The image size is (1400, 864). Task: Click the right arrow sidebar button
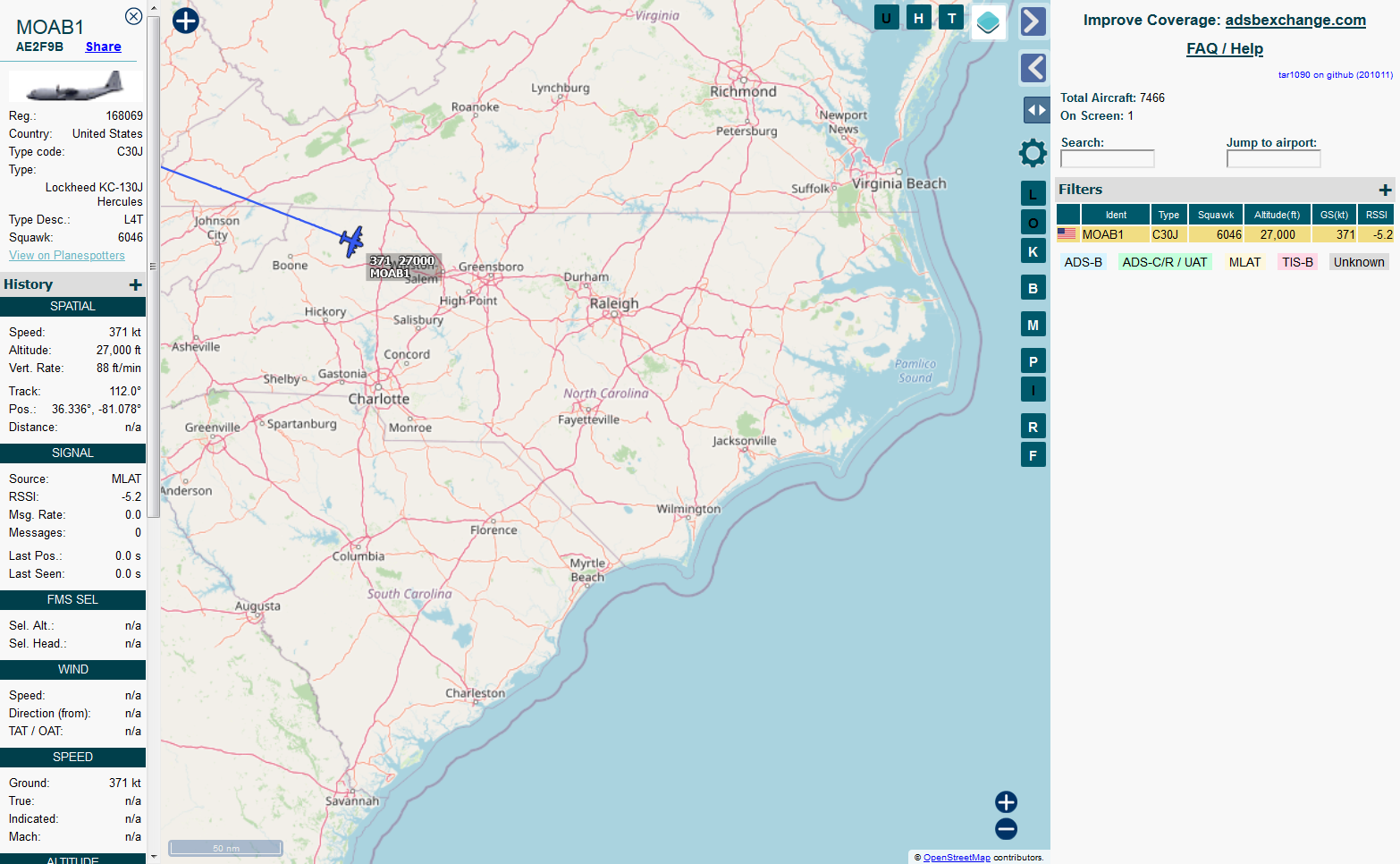tap(1033, 21)
